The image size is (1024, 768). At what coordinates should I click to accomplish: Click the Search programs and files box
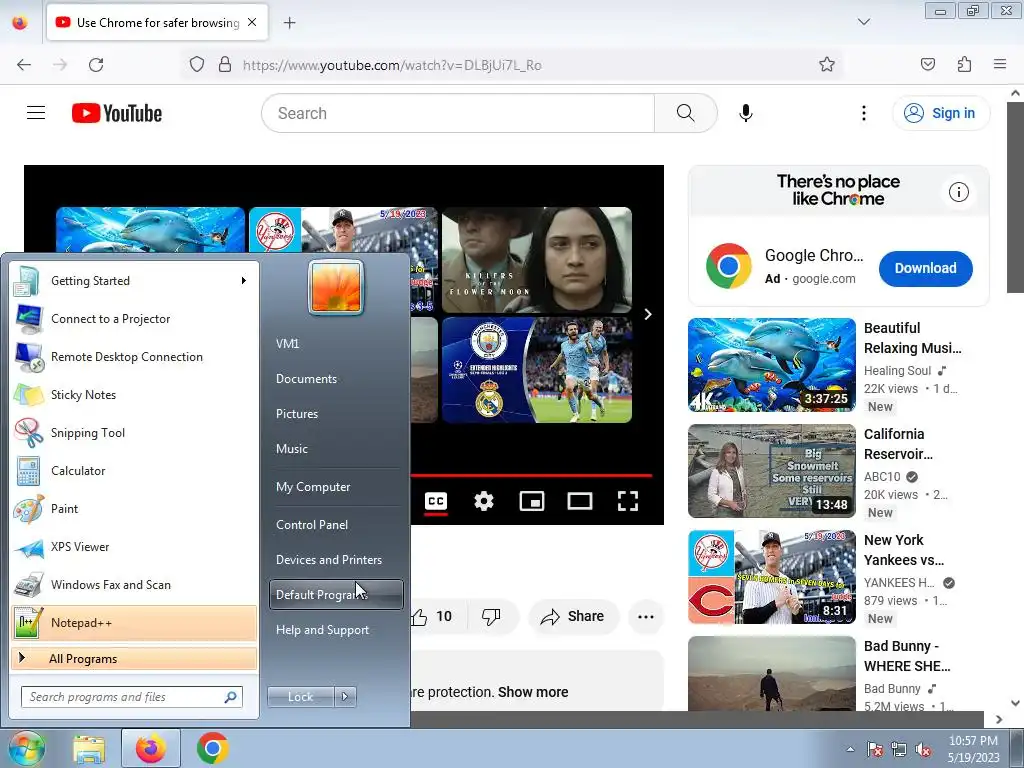click(x=131, y=697)
